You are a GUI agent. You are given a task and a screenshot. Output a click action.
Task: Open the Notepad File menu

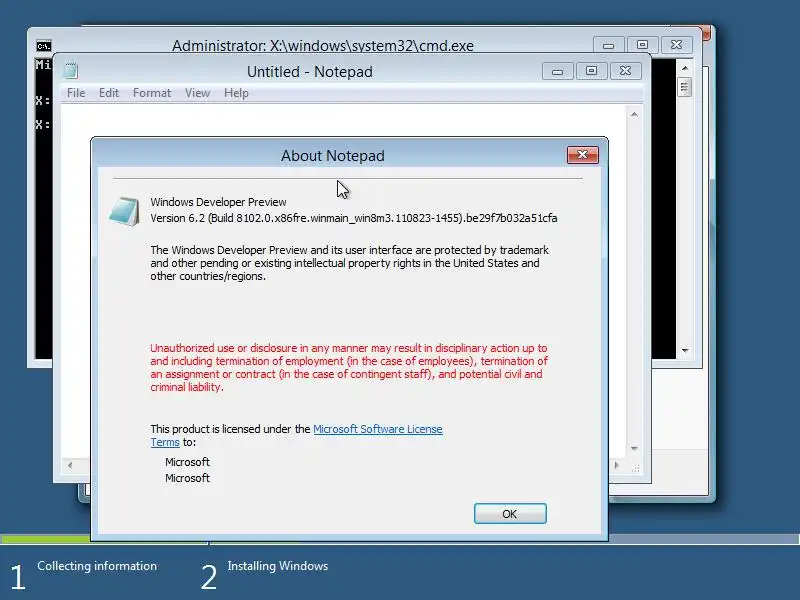pos(76,93)
